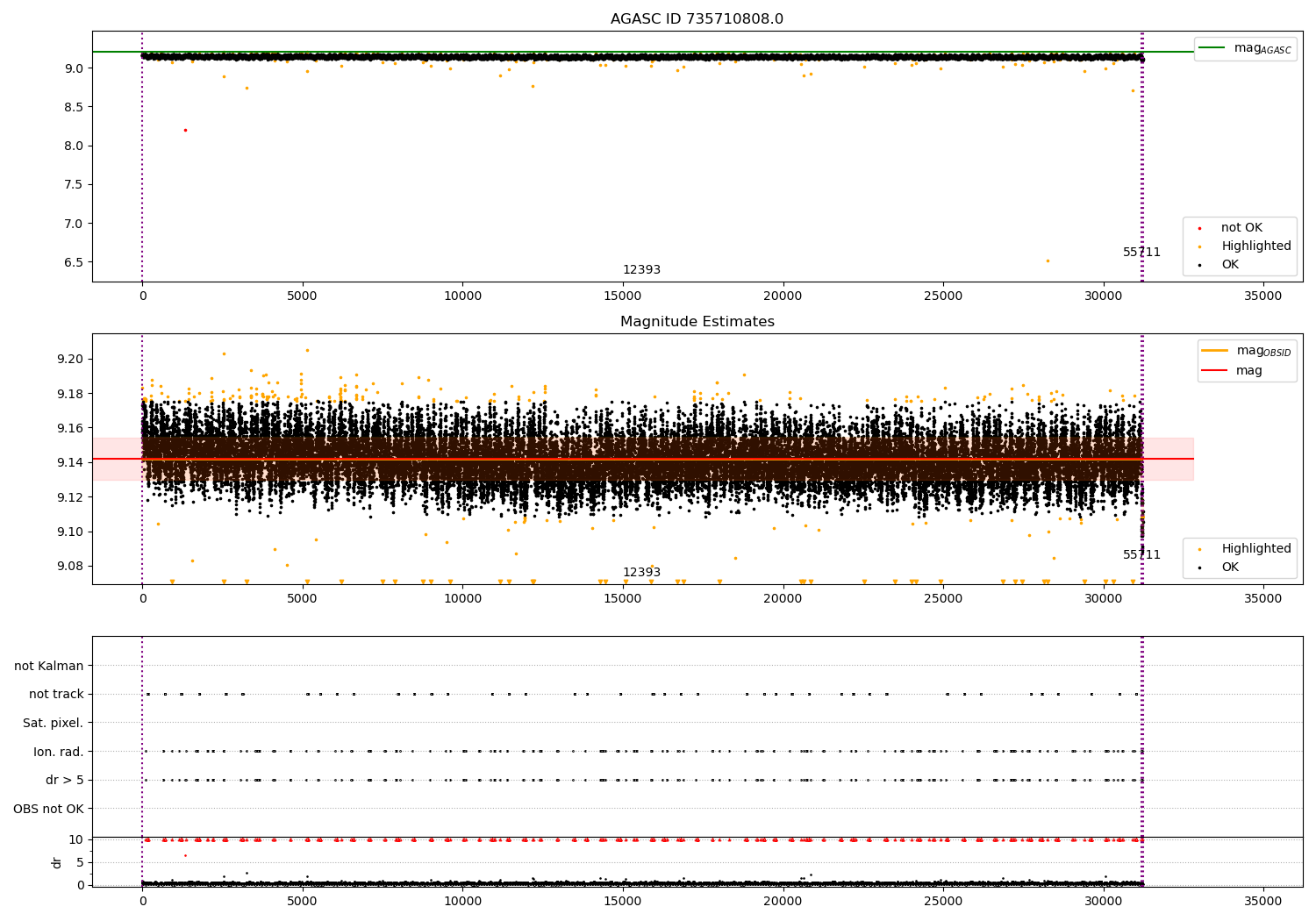Click the 'Sat. pixel.' axis label
Viewport: 1316px width, 921px height.
point(54,723)
